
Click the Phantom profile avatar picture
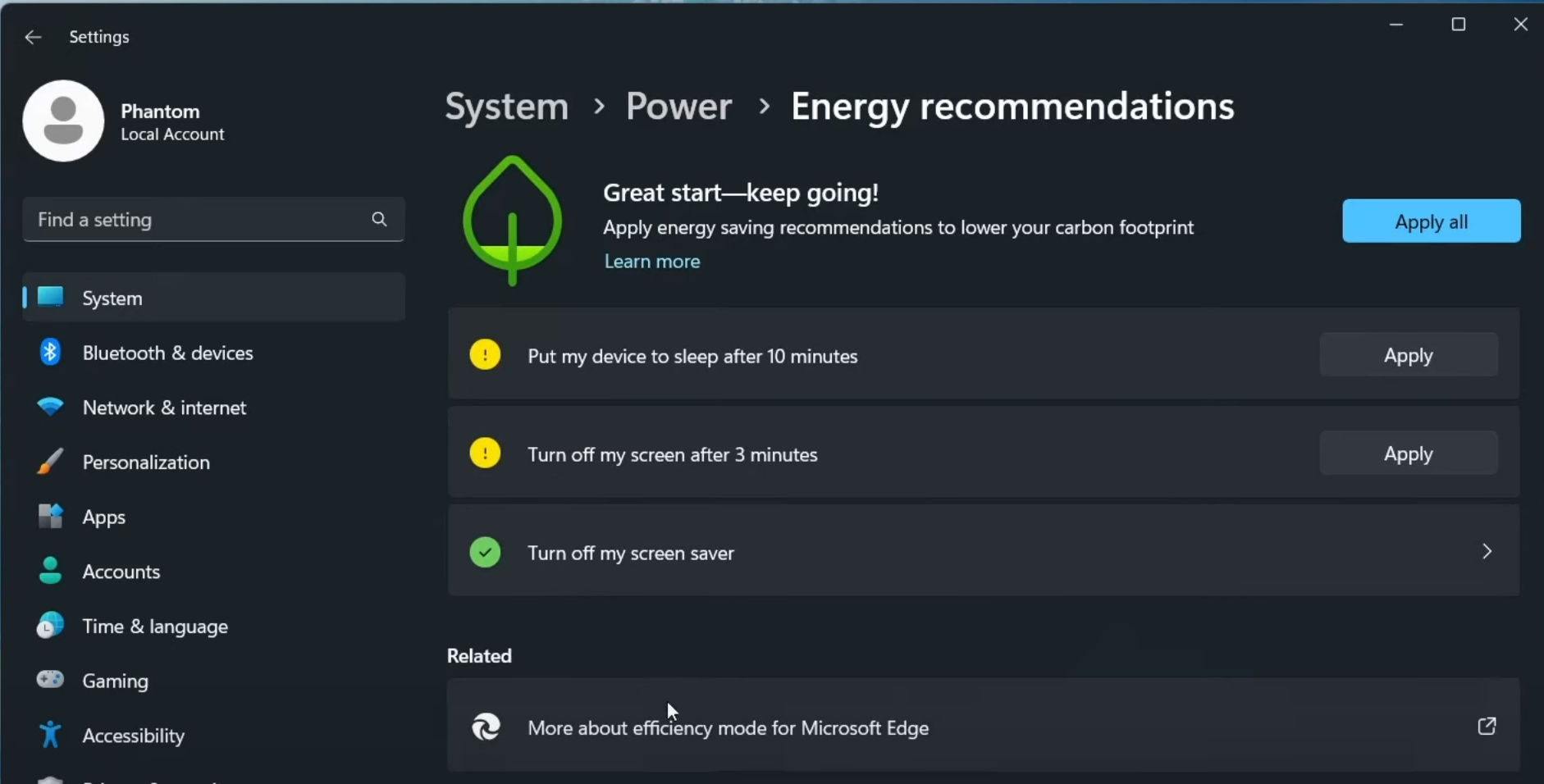tap(63, 121)
